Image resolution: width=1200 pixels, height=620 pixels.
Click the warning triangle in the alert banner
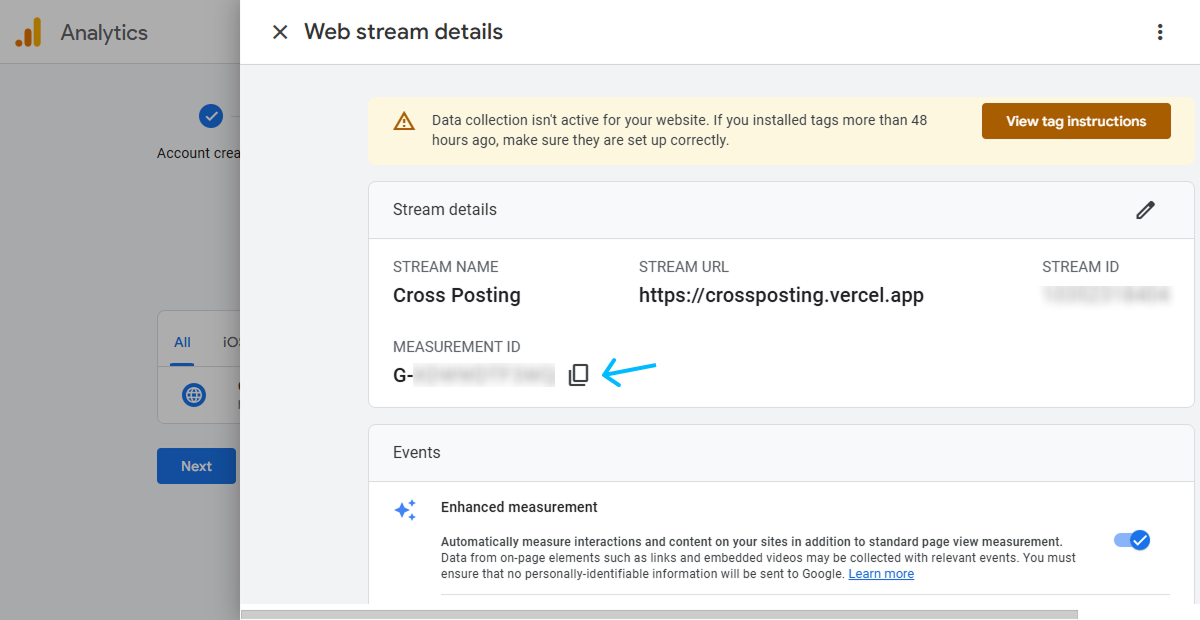pos(404,120)
